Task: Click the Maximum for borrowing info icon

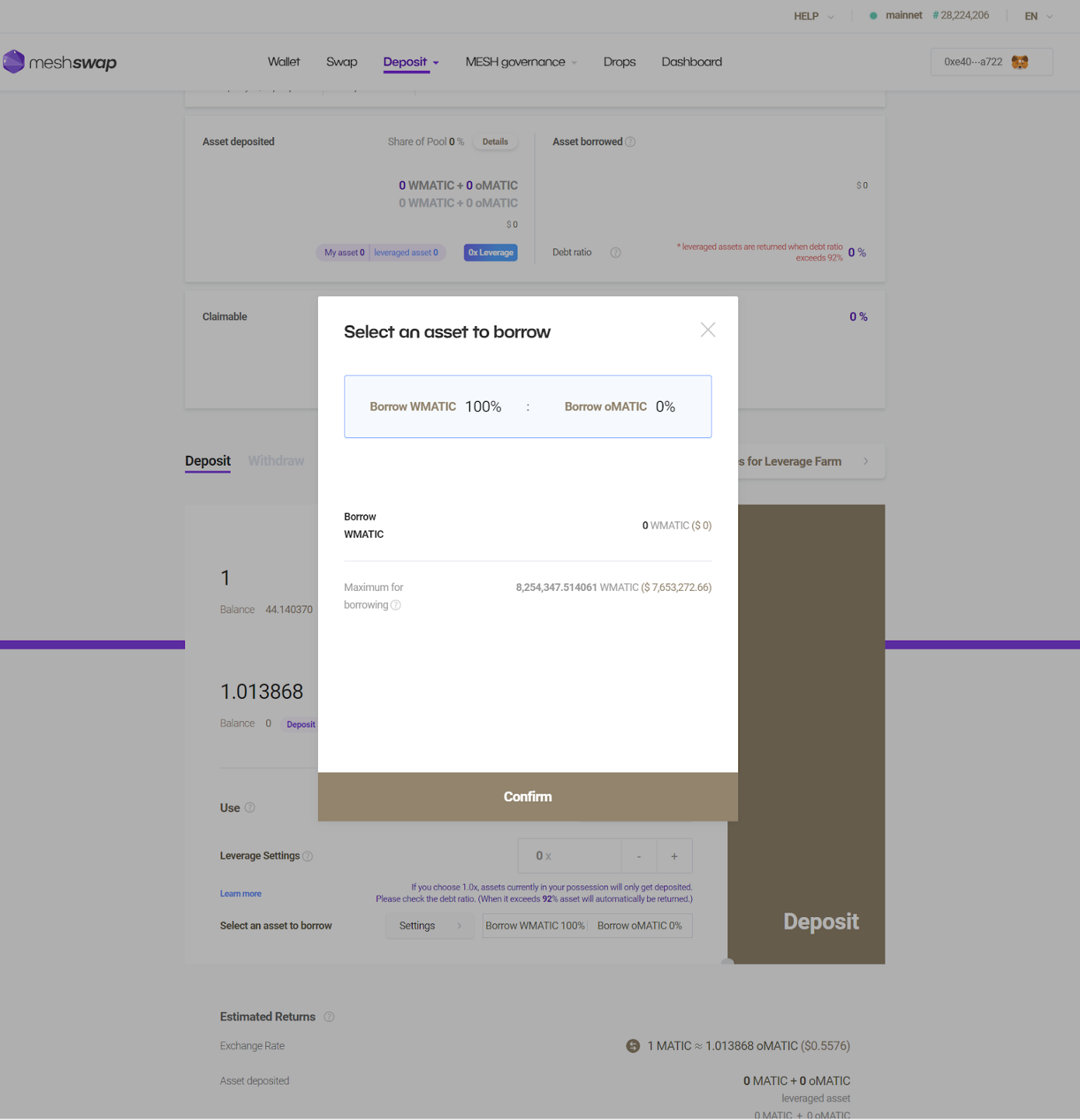Action: pos(396,605)
